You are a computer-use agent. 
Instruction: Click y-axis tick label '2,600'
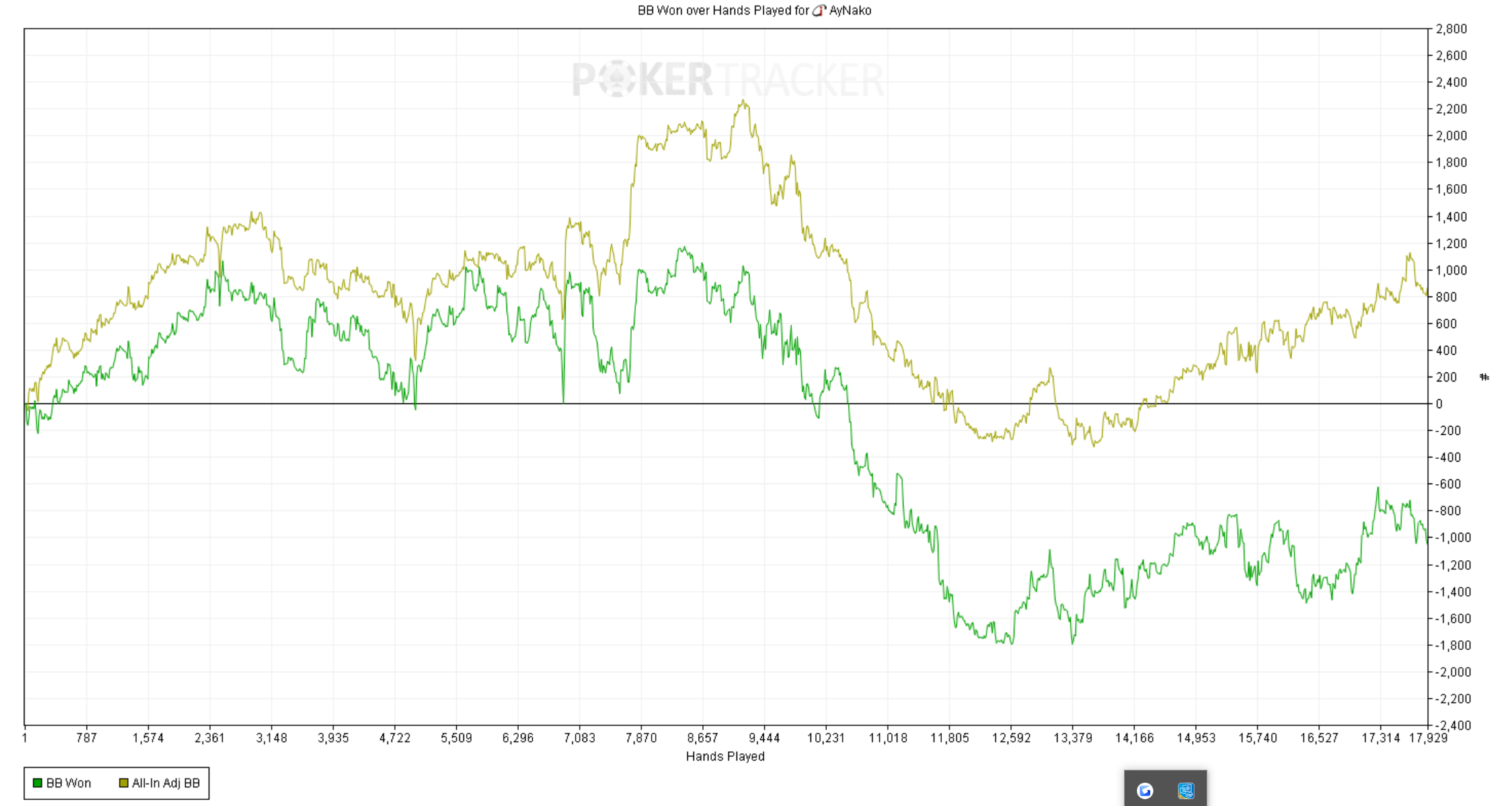click(x=1452, y=55)
